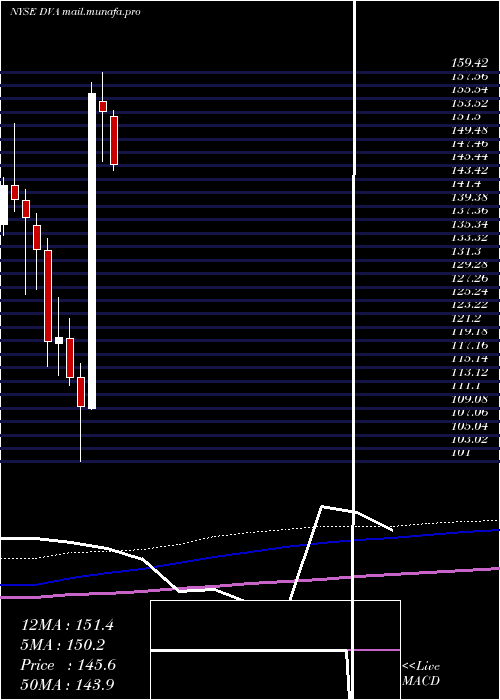Screen dimensions: 500x700
Task: Click the 141.4 price axis label
Action: pos(466,184)
